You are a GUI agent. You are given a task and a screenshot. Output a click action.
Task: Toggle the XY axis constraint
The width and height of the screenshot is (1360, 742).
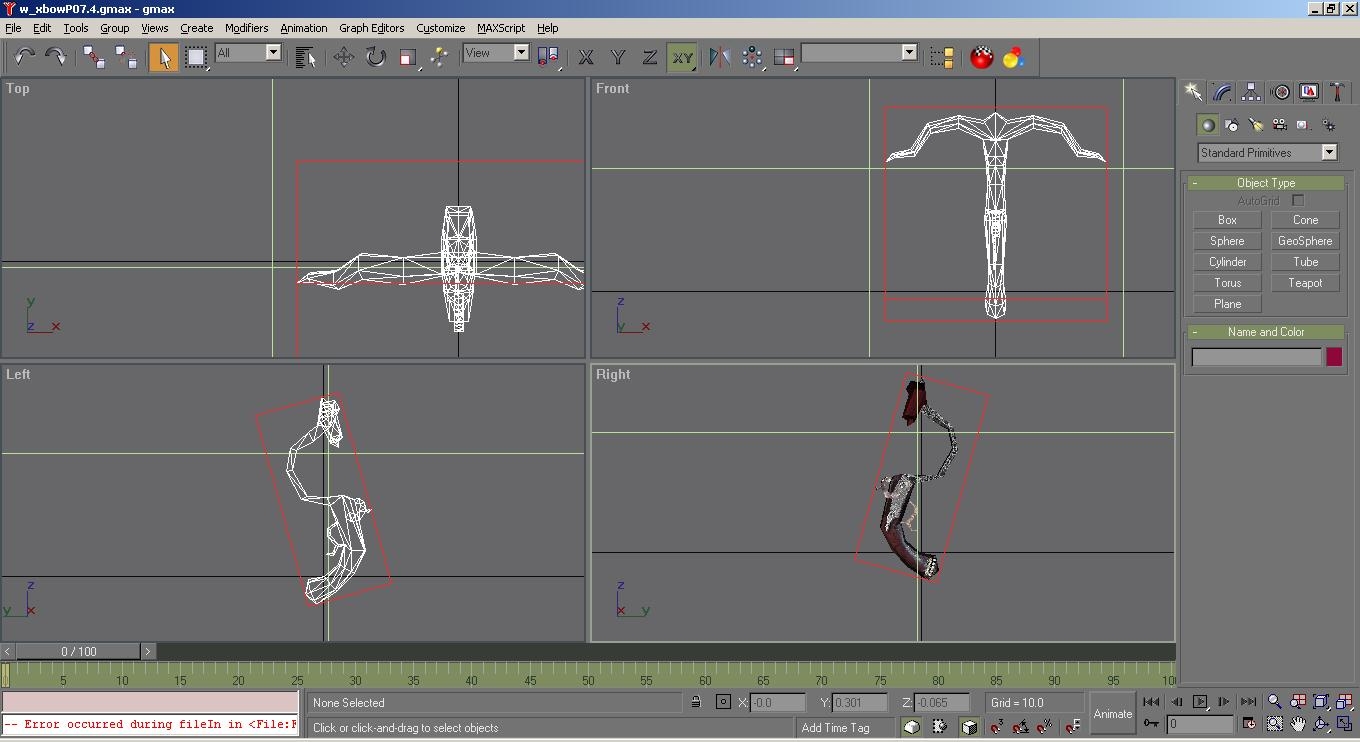tap(682, 57)
